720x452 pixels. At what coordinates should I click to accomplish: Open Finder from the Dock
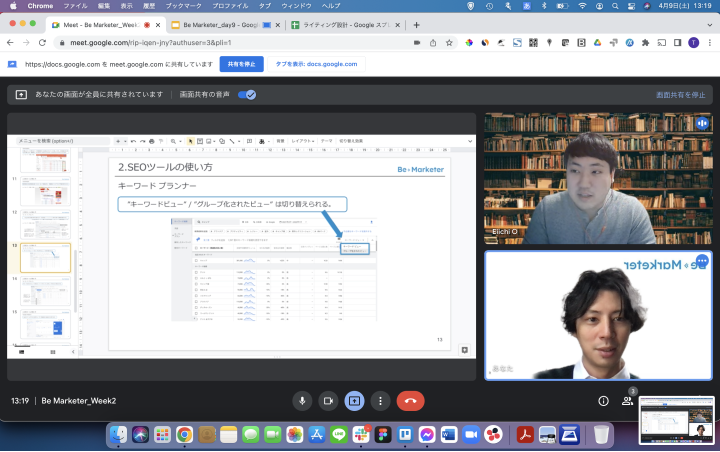click(119, 435)
